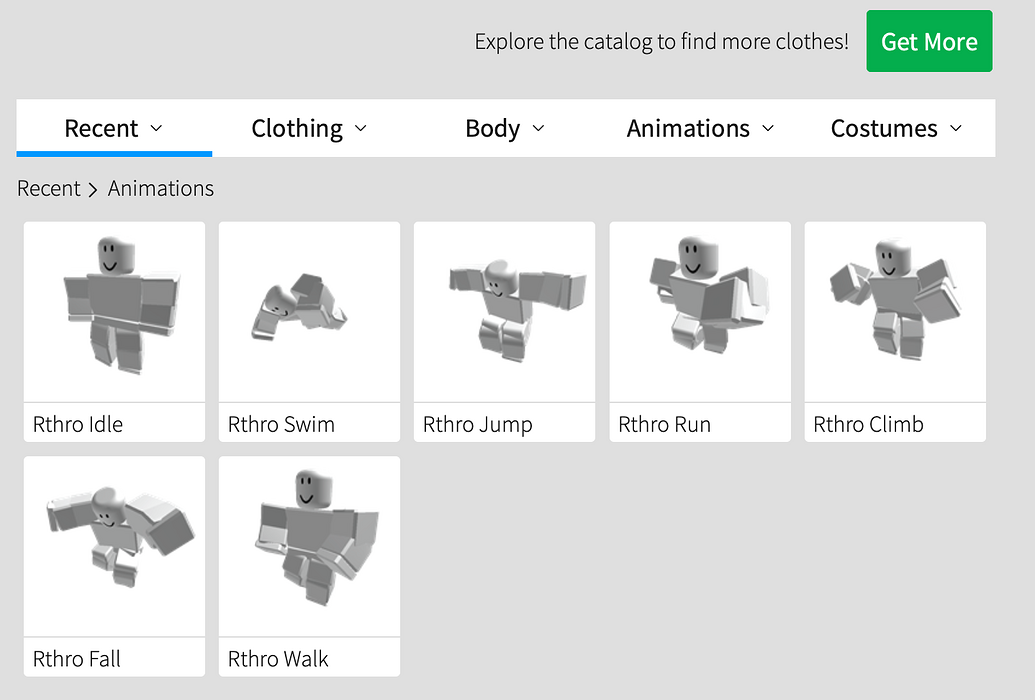
Task: Select the Animations tab
Action: [688, 128]
